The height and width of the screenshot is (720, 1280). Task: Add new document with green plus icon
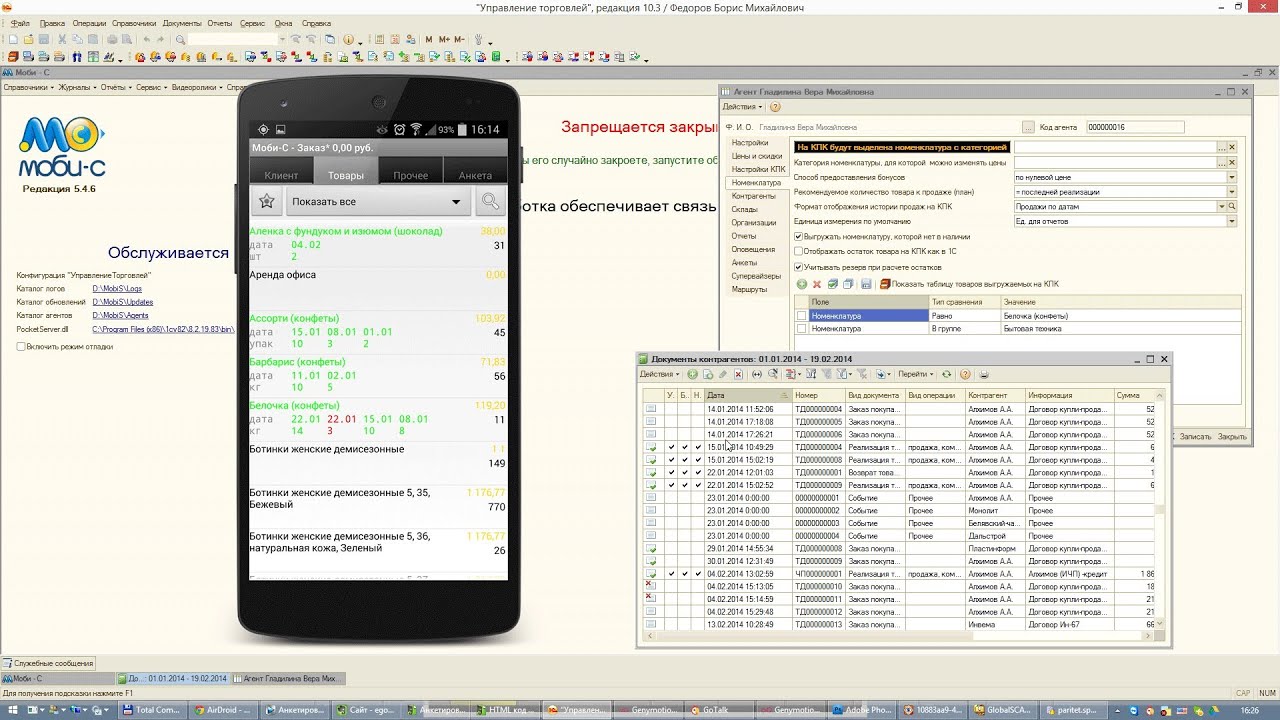tap(692, 374)
